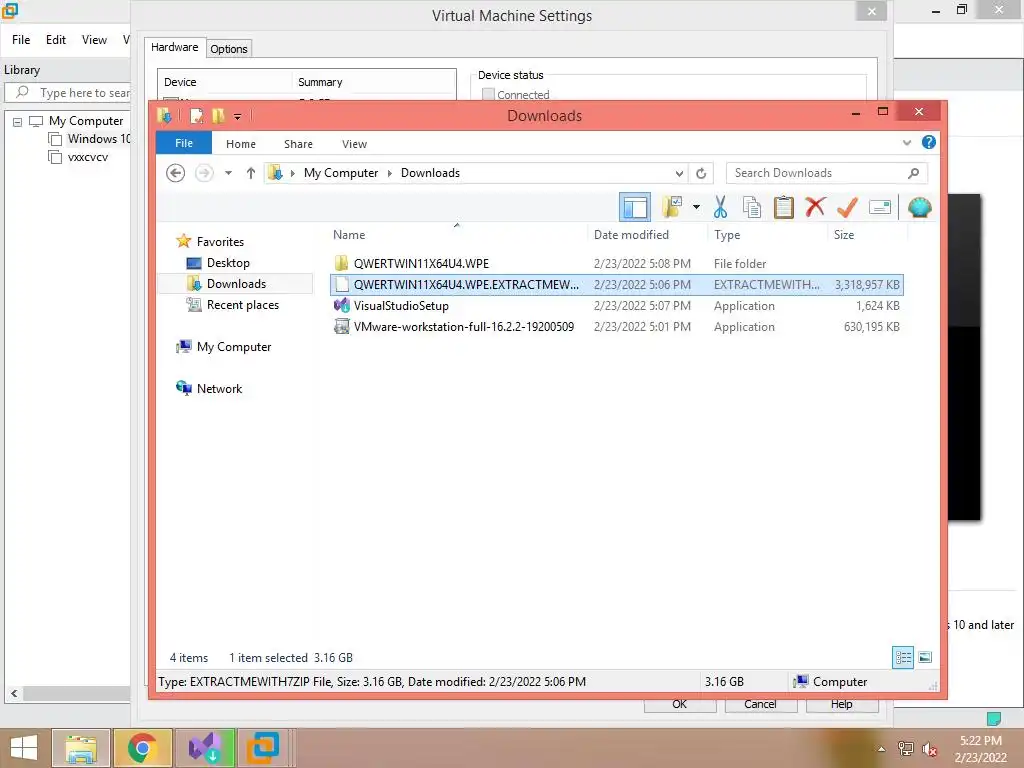Click the Up one level arrow
The height and width of the screenshot is (768, 1024).
[251, 173]
